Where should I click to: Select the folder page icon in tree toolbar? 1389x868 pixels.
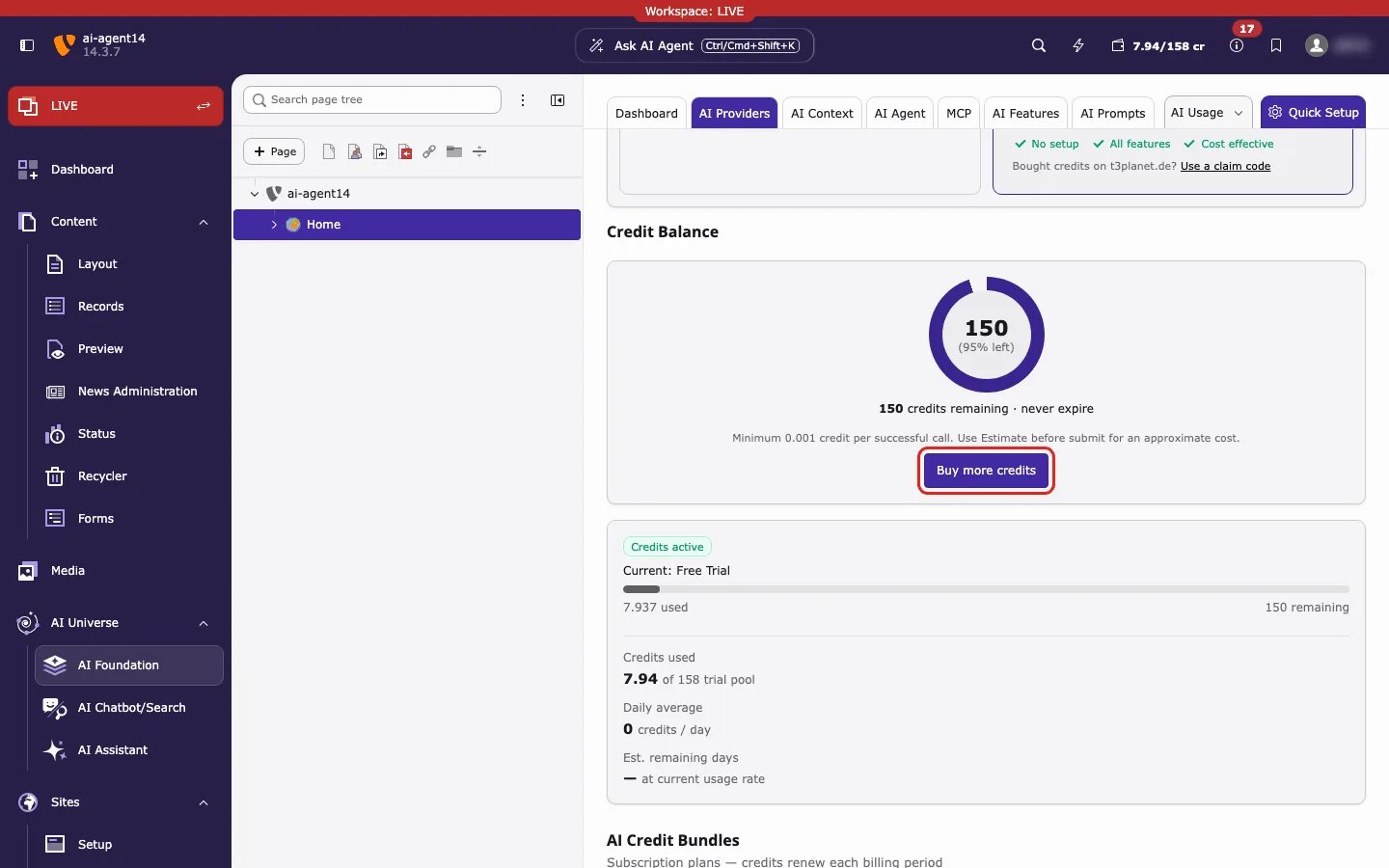click(454, 151)
